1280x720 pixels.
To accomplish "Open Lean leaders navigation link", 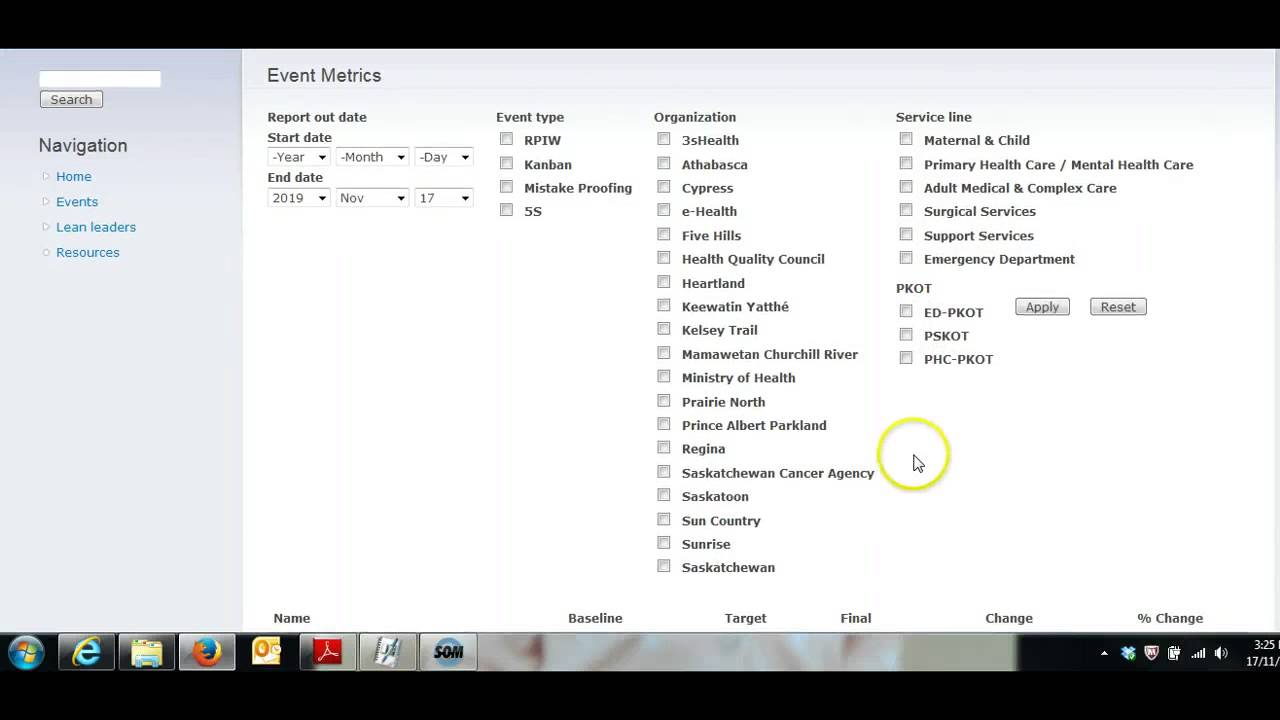I will 96,227.
